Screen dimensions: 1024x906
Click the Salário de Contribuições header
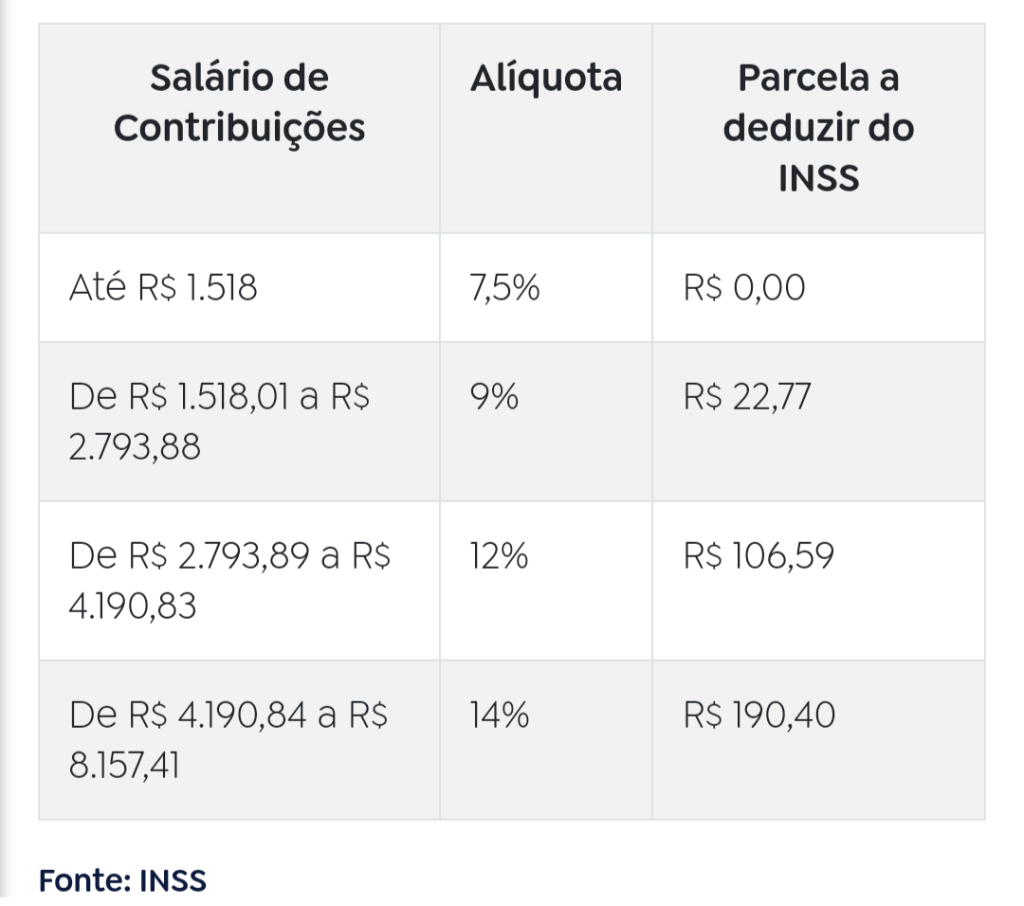pyautogui.click(x=239, y=103)
